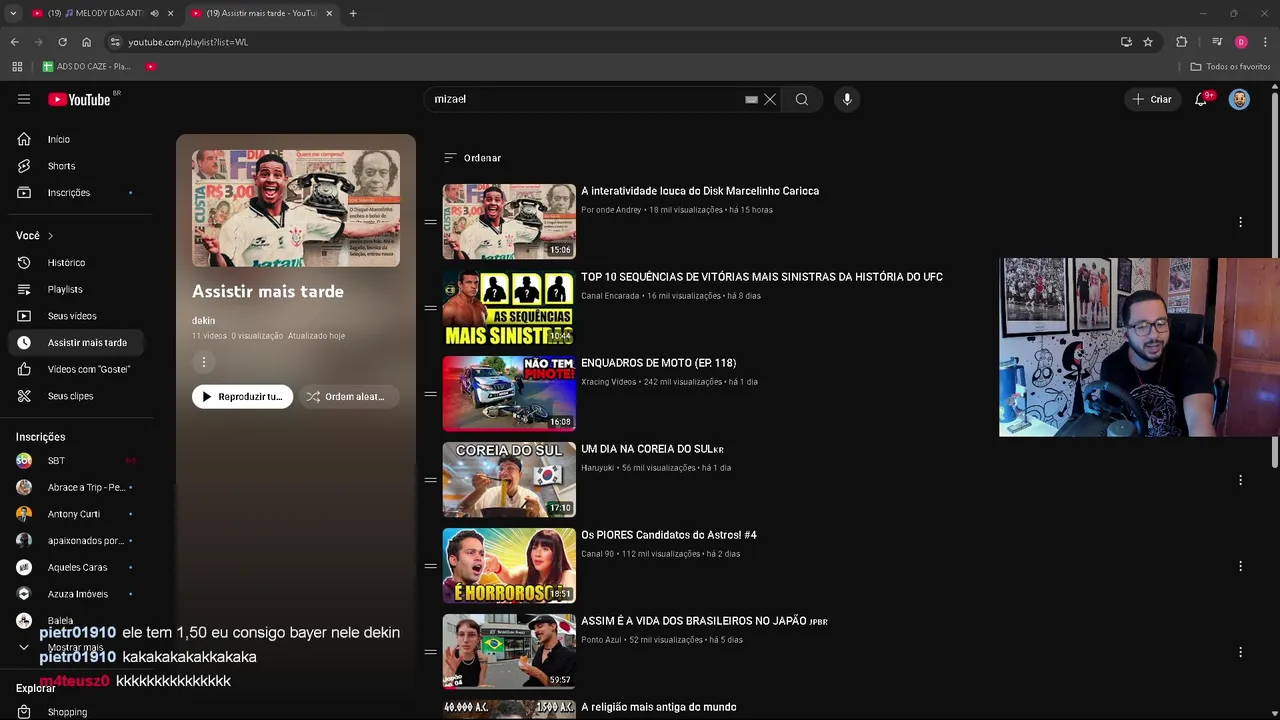Screen dimensions: 1280x720
Task: Expand Mostrar mais subscriptions
Action: coord(77,647)
